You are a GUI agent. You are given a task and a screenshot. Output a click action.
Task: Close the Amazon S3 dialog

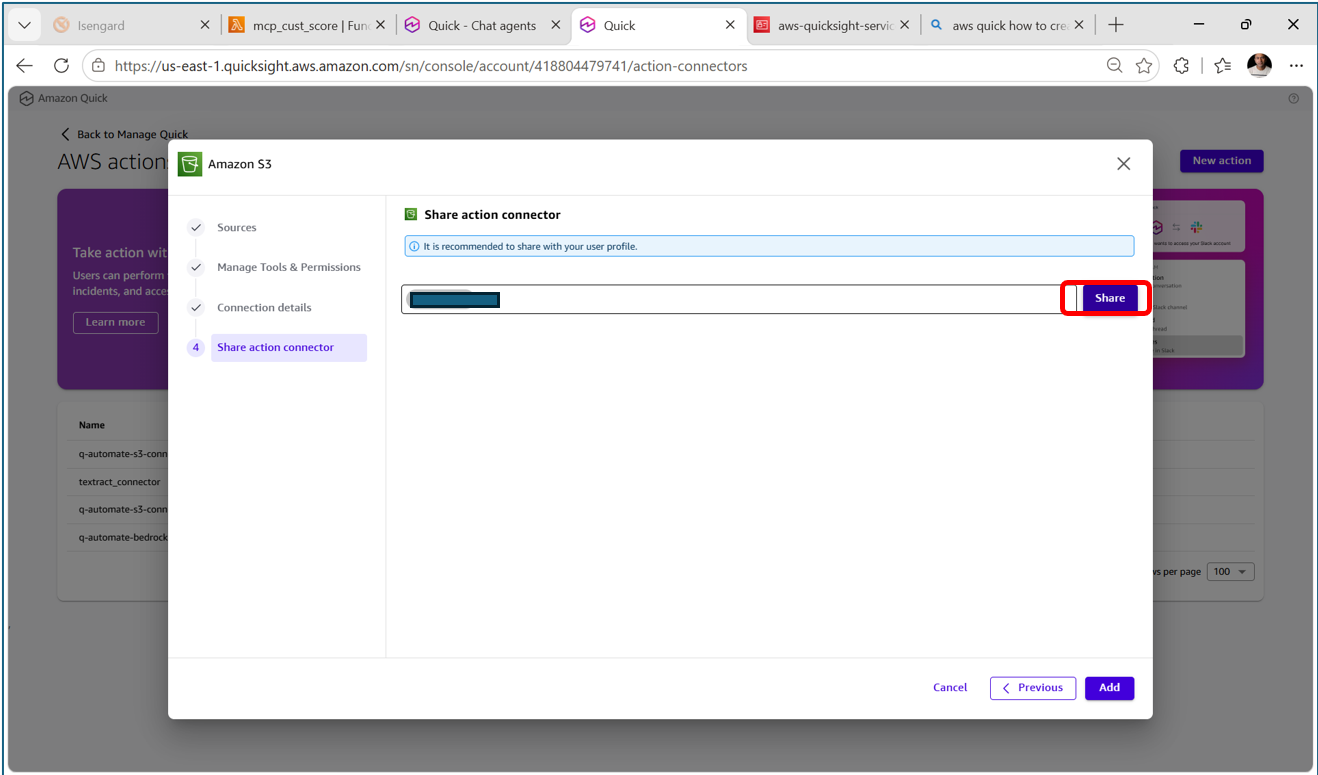tap(1124, 164)
